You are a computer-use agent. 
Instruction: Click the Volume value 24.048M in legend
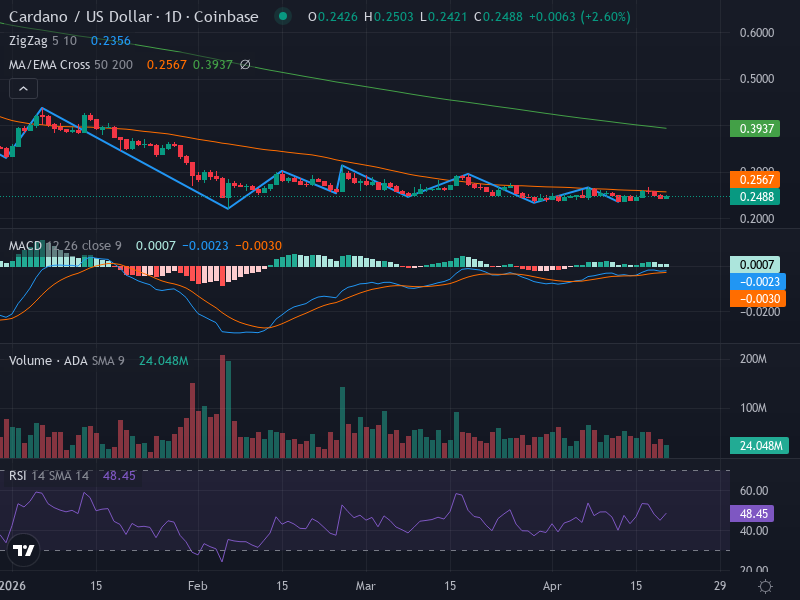coord(164,361)
